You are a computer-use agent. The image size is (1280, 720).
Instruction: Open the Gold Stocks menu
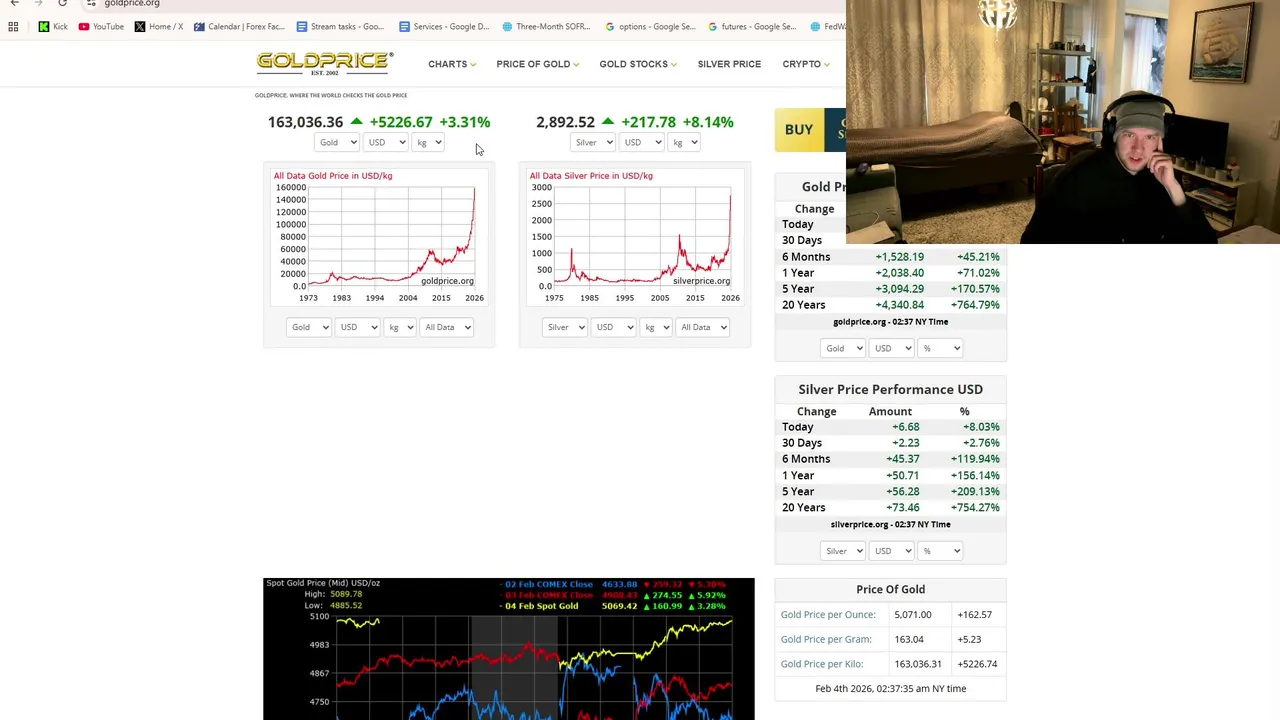pyautogui.click(x=638, y=64)
